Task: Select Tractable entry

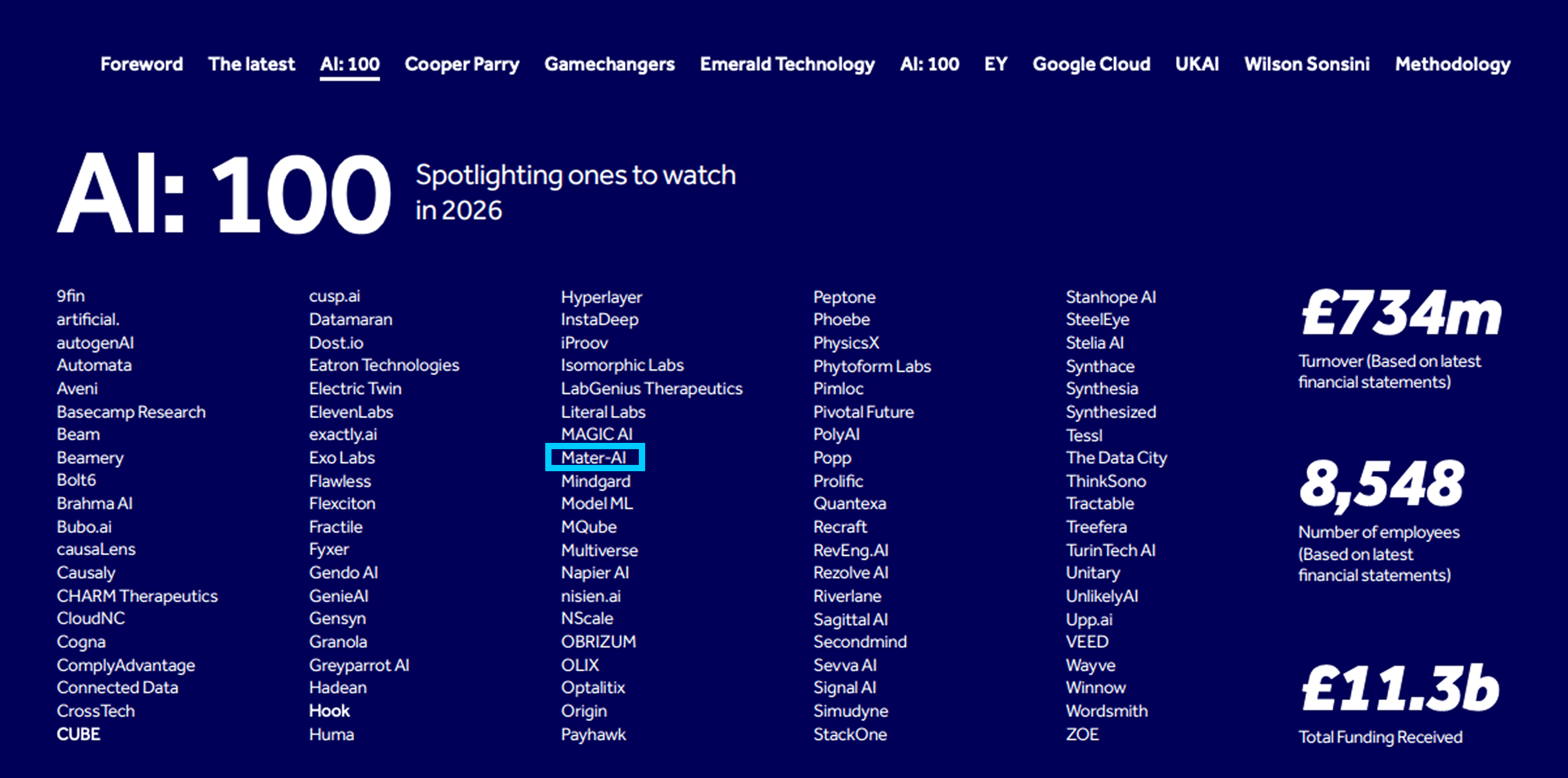Action: (1100, 503)
